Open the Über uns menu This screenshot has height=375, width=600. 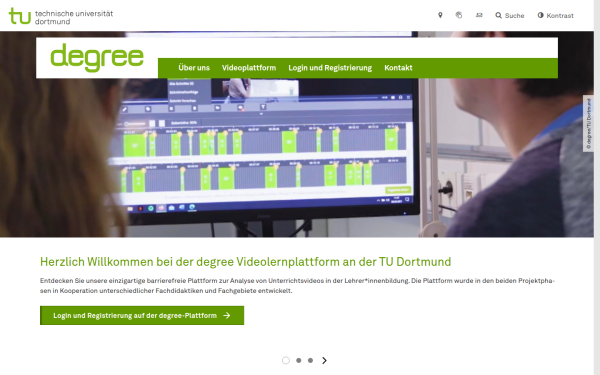click(x=194, y=68)
